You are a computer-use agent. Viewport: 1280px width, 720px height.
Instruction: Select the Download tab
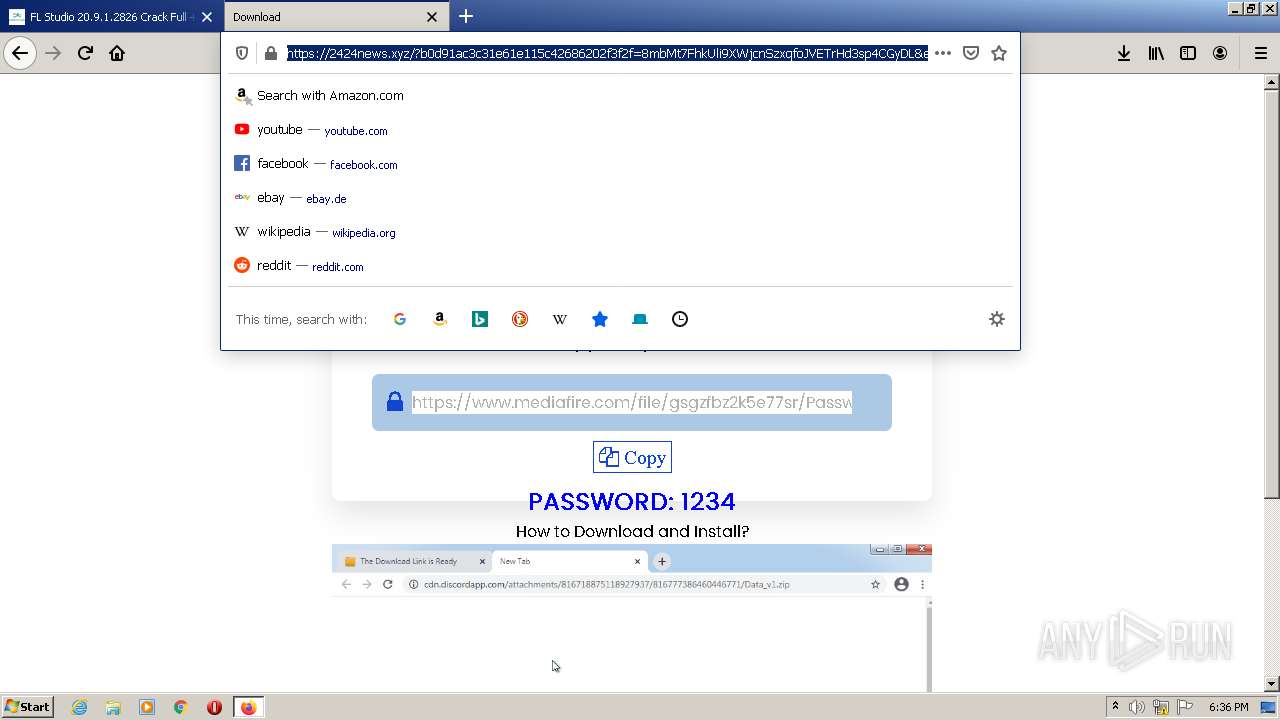pos(335,16)
